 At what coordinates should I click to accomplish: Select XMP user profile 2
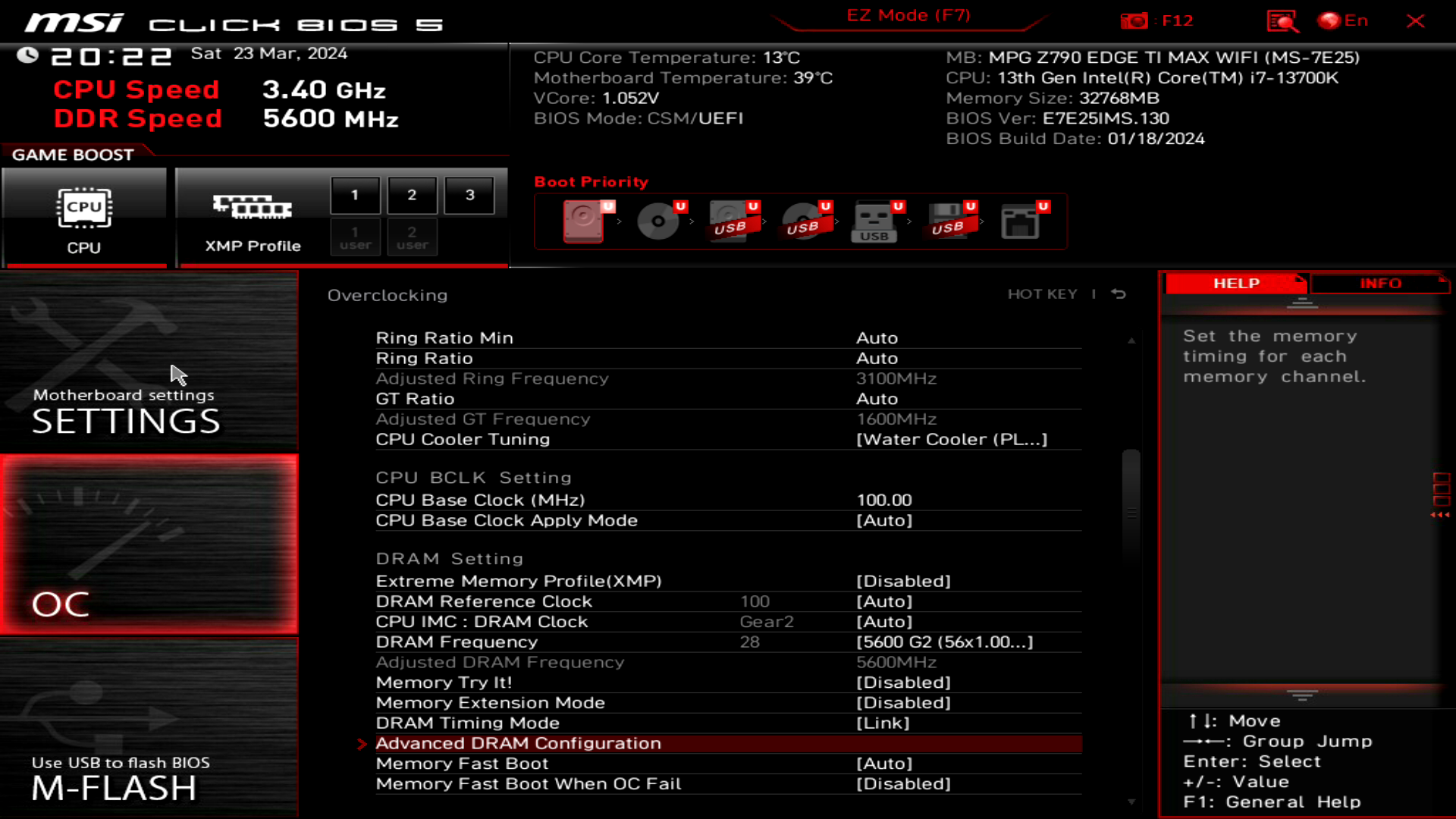tap(412, 237)
